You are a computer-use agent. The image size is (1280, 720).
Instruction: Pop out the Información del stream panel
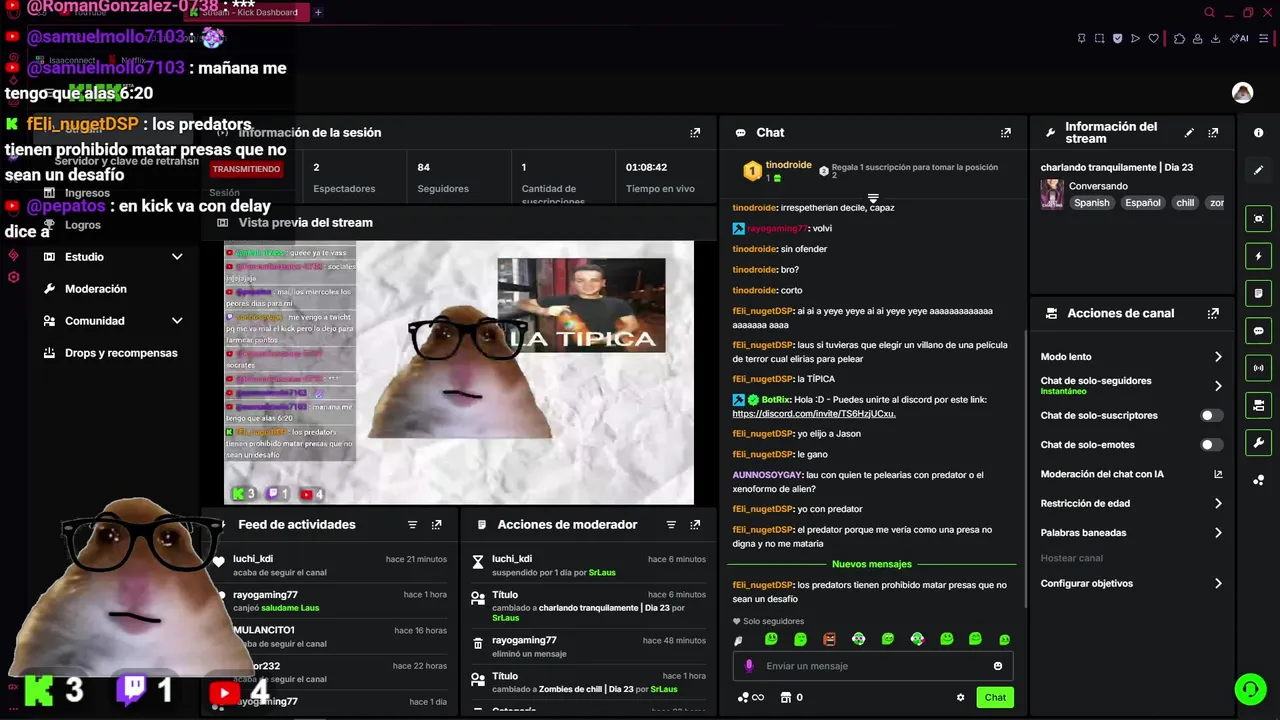(x=1213, y=133)
